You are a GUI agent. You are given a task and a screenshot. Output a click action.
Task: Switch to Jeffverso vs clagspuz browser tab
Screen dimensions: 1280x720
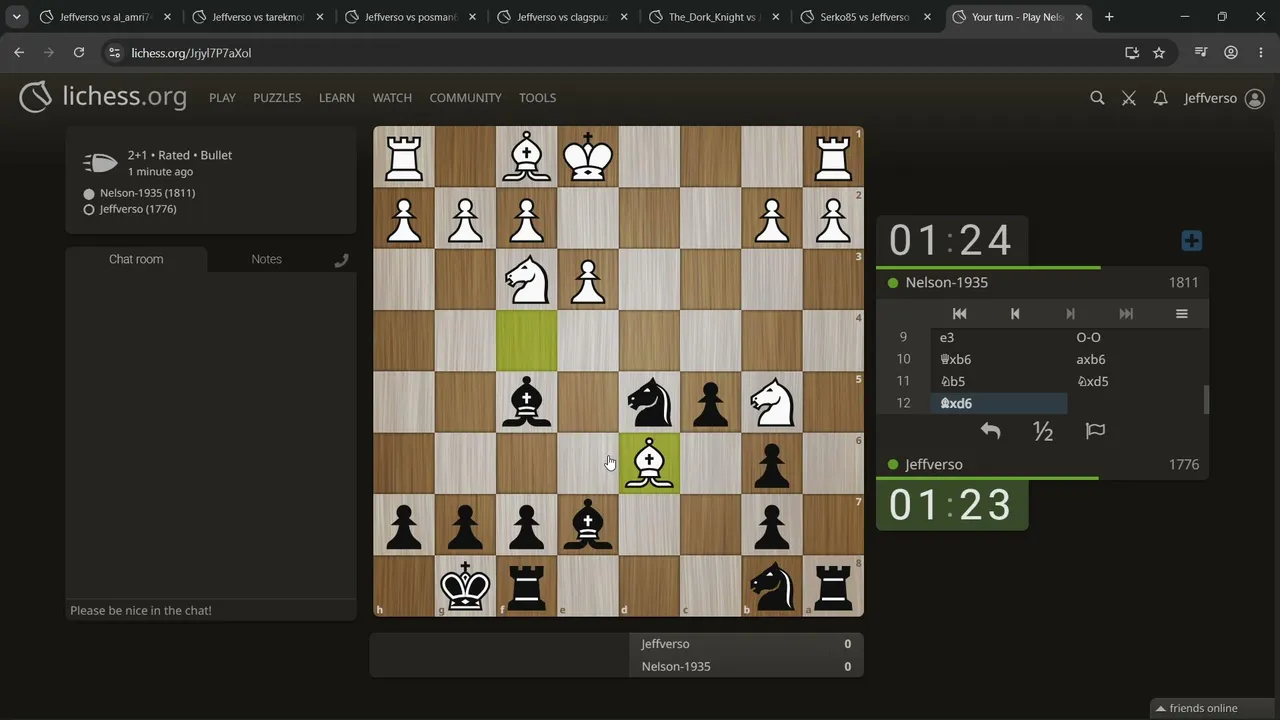tap(562, 17)
